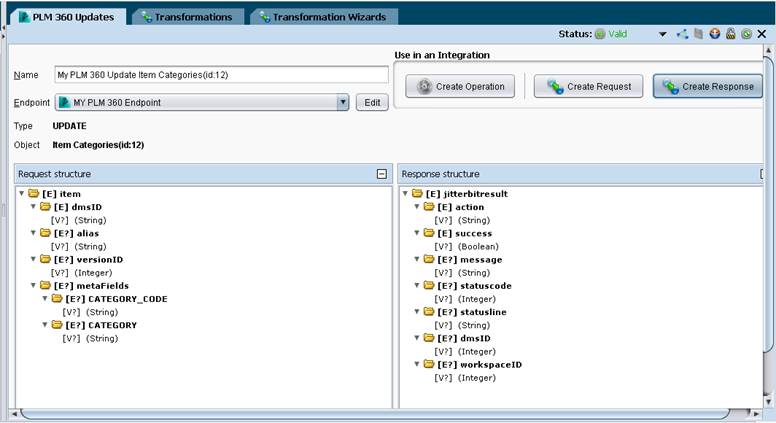Click the folder icon of statusline node

tap(429, 311)
